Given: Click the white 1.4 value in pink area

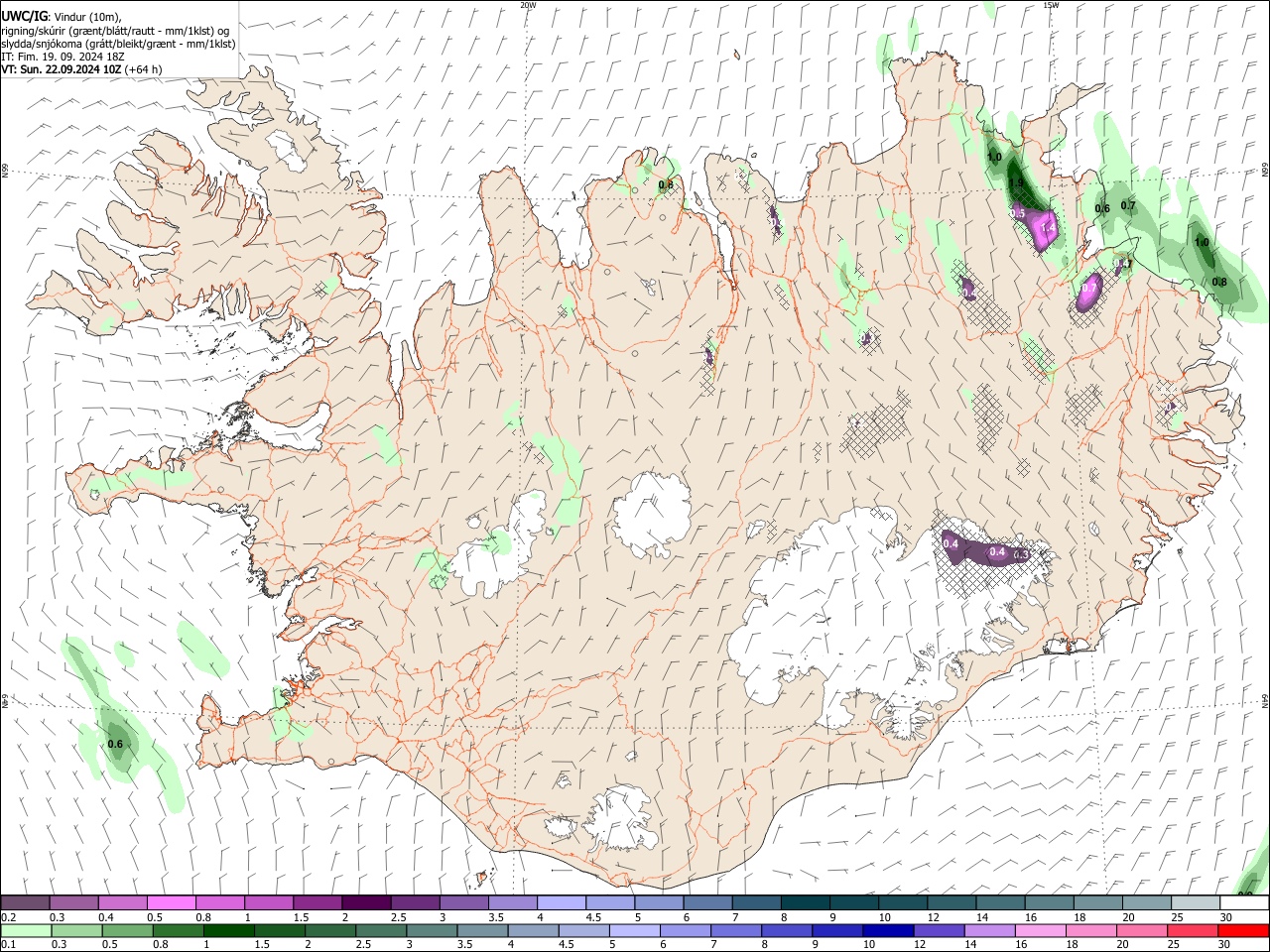Looking at the screenshot, I should (1047, 228).
